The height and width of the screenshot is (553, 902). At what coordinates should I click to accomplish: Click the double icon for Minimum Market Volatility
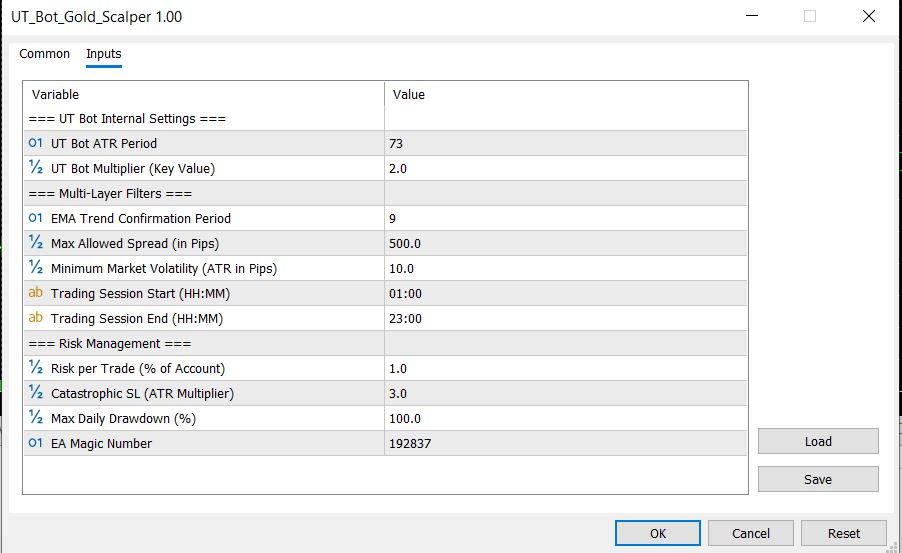pyautogui.click(x=36, y=268)
